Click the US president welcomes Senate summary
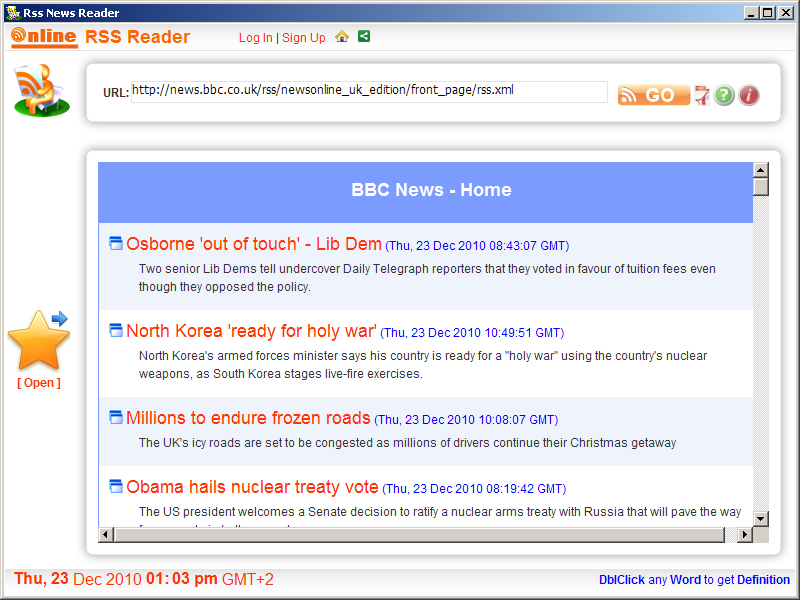This screenshot has height=600, width=800. pyautogui.click(x=440, y=512)
